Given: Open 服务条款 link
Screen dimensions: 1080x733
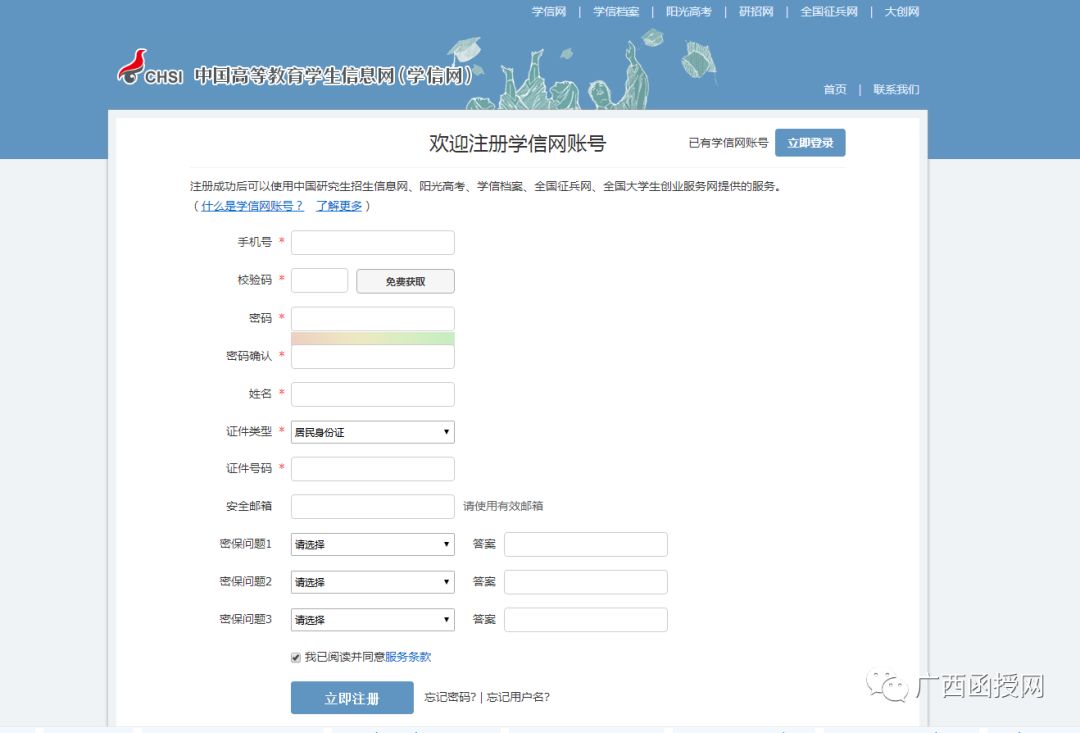Looking at the screenshot, I should point(408,657).
